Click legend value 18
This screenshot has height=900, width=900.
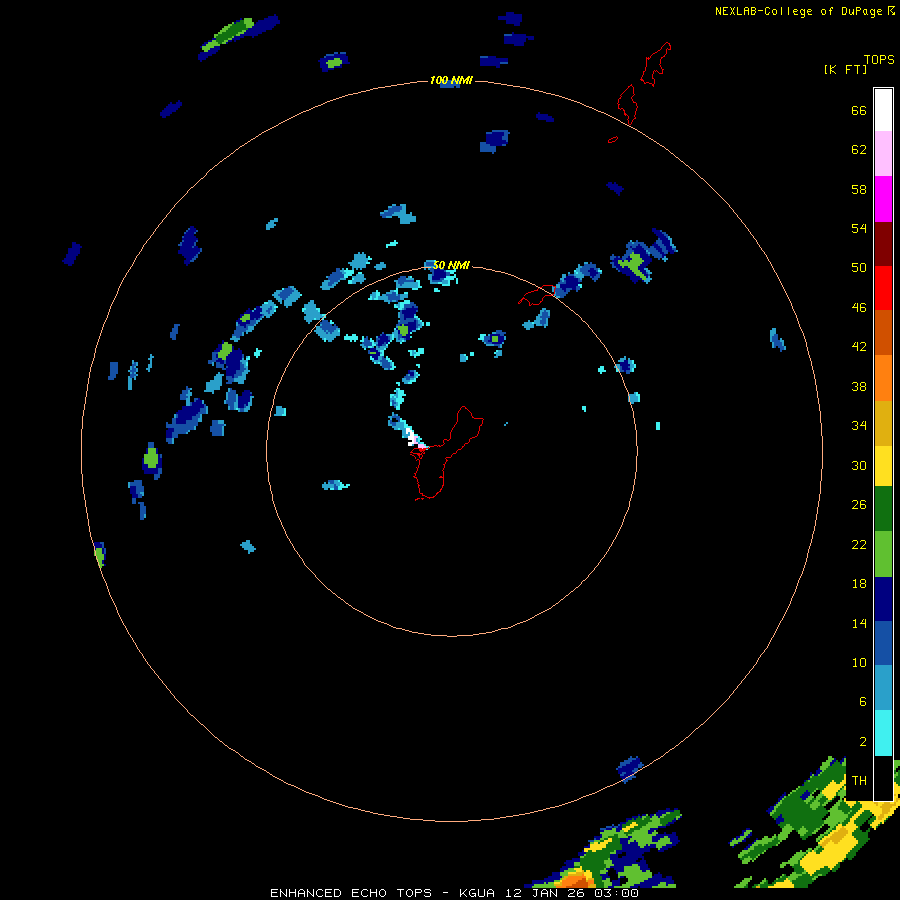859,584
